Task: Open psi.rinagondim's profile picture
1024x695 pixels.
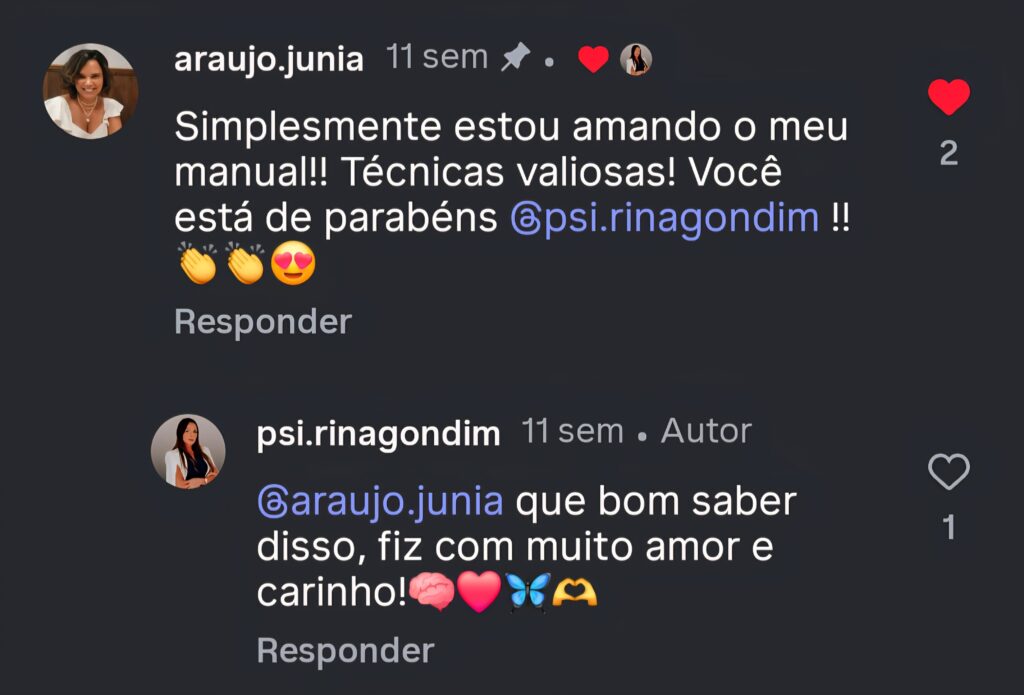Action: pos(188,452)
